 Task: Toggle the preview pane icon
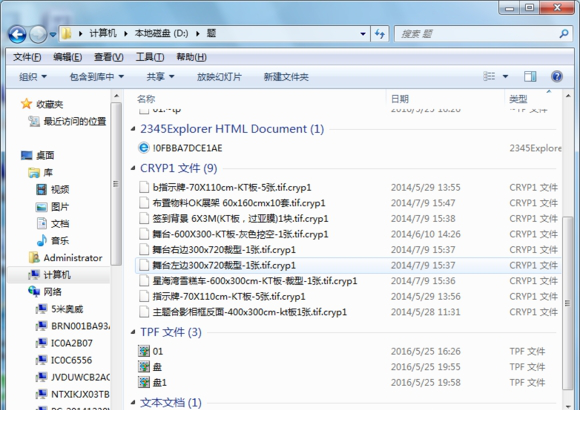coord(530,77)
